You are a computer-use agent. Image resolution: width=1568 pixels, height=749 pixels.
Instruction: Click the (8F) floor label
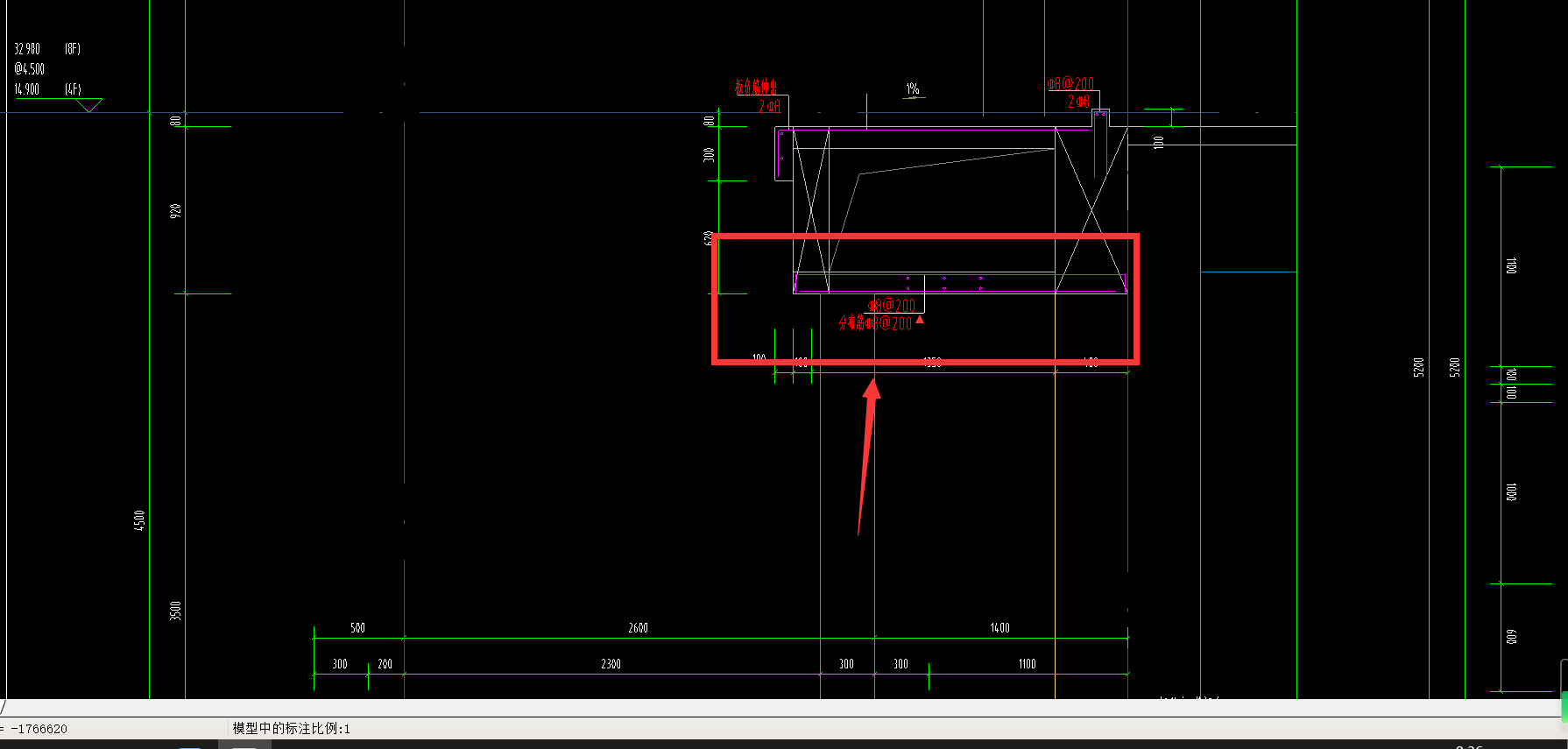tap(73, 49)
